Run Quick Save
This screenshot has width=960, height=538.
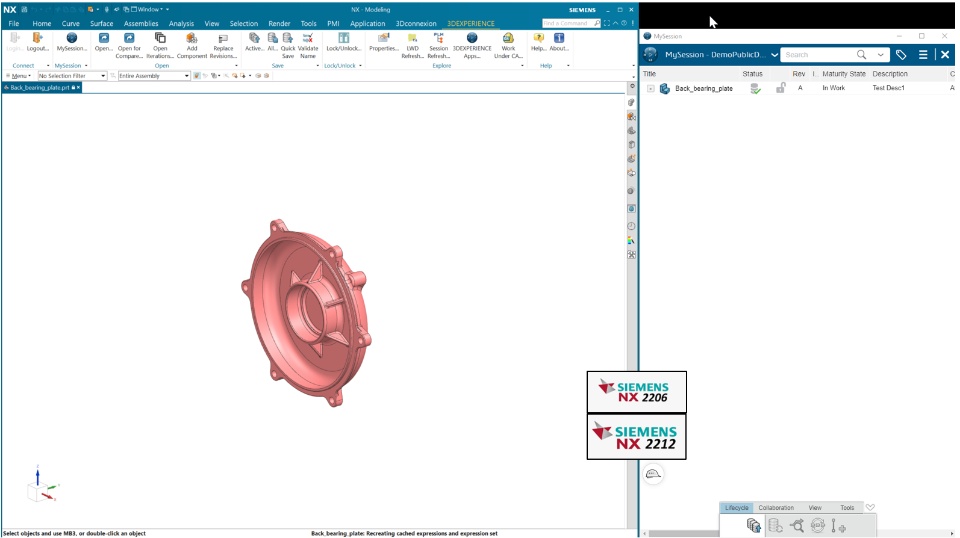tap(288, 39)
